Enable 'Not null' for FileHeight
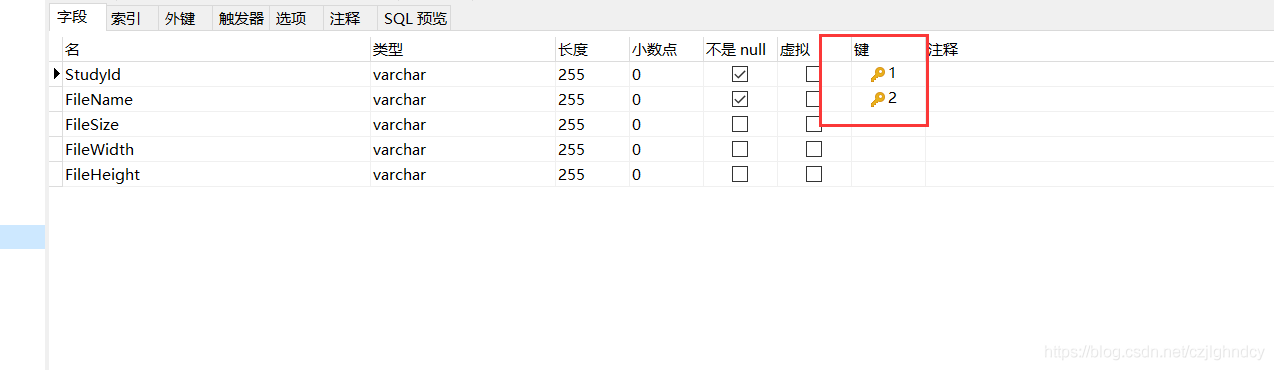1274x370 pixels. [x=740, y=174]
